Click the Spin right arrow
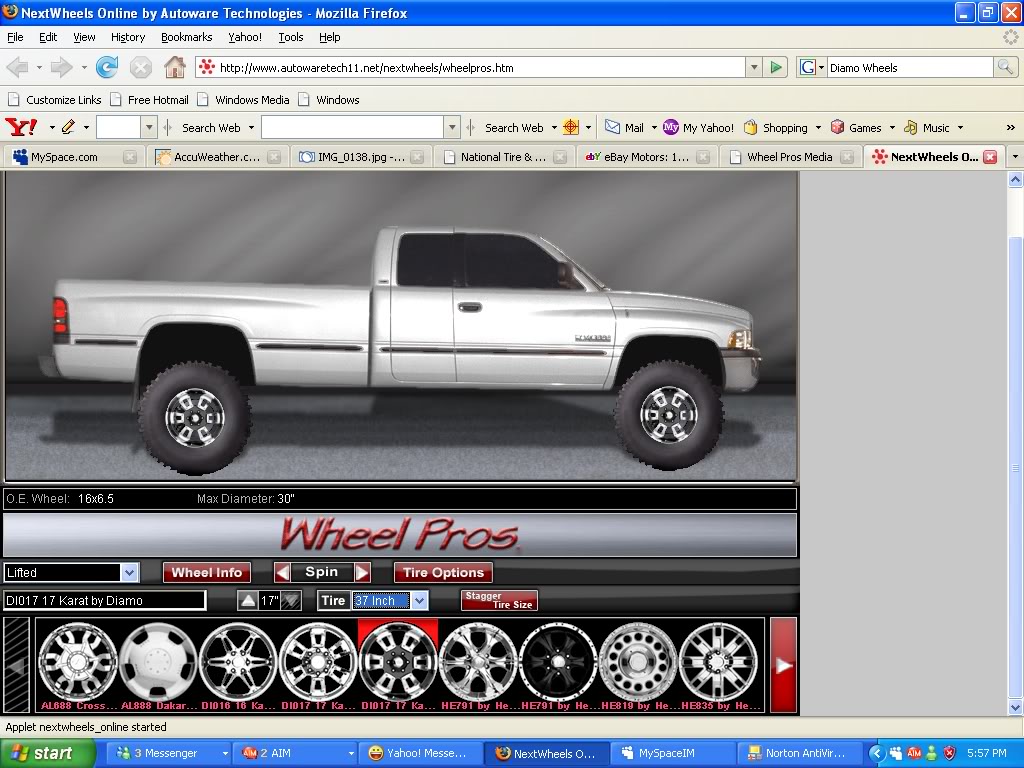Viewport: 1024px width, 768px height. pyautogui.click(x=362, y=572)
